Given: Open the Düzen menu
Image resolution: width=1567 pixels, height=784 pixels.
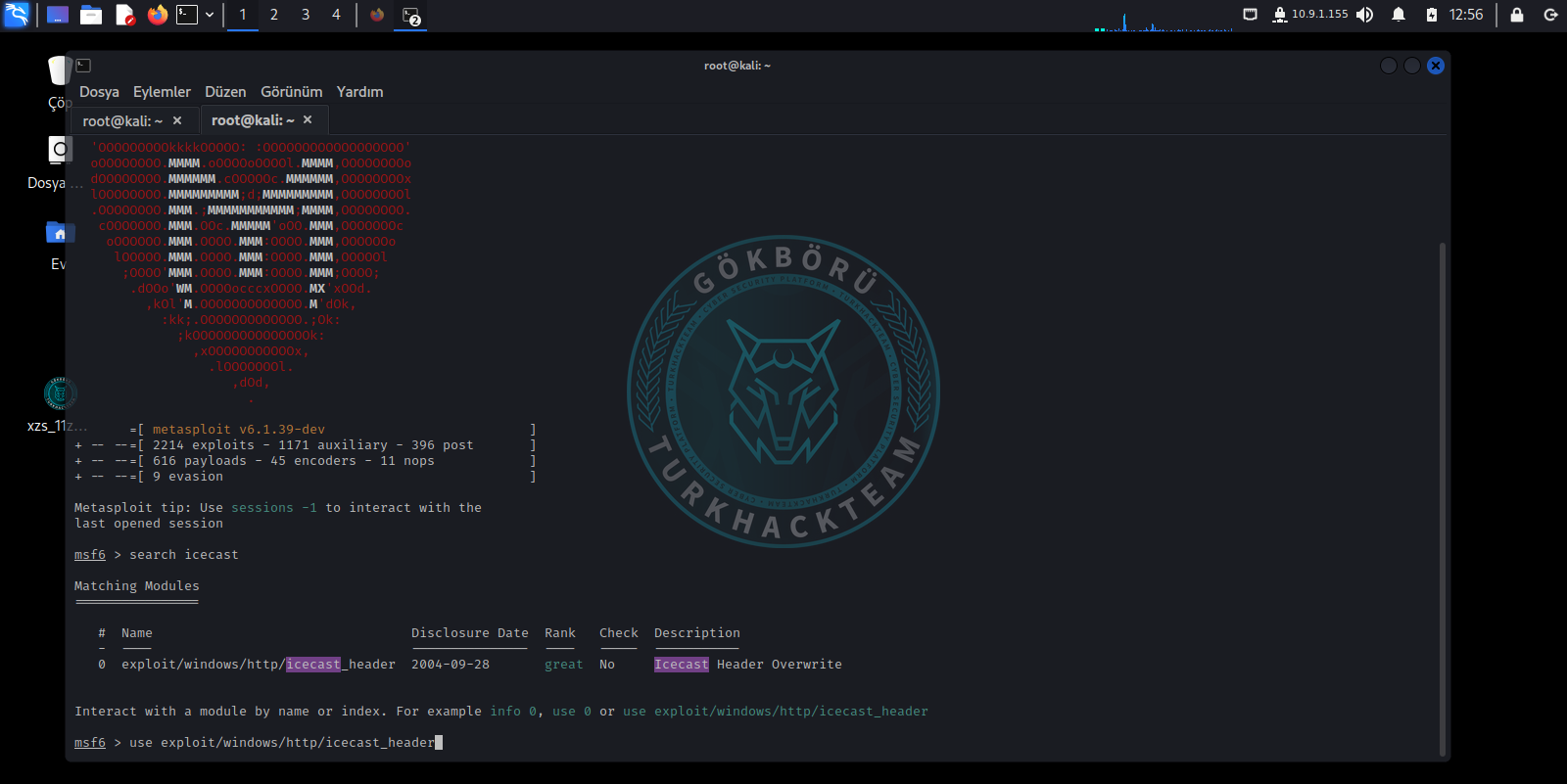Looking at the screenshot, I should click(225, 92).
